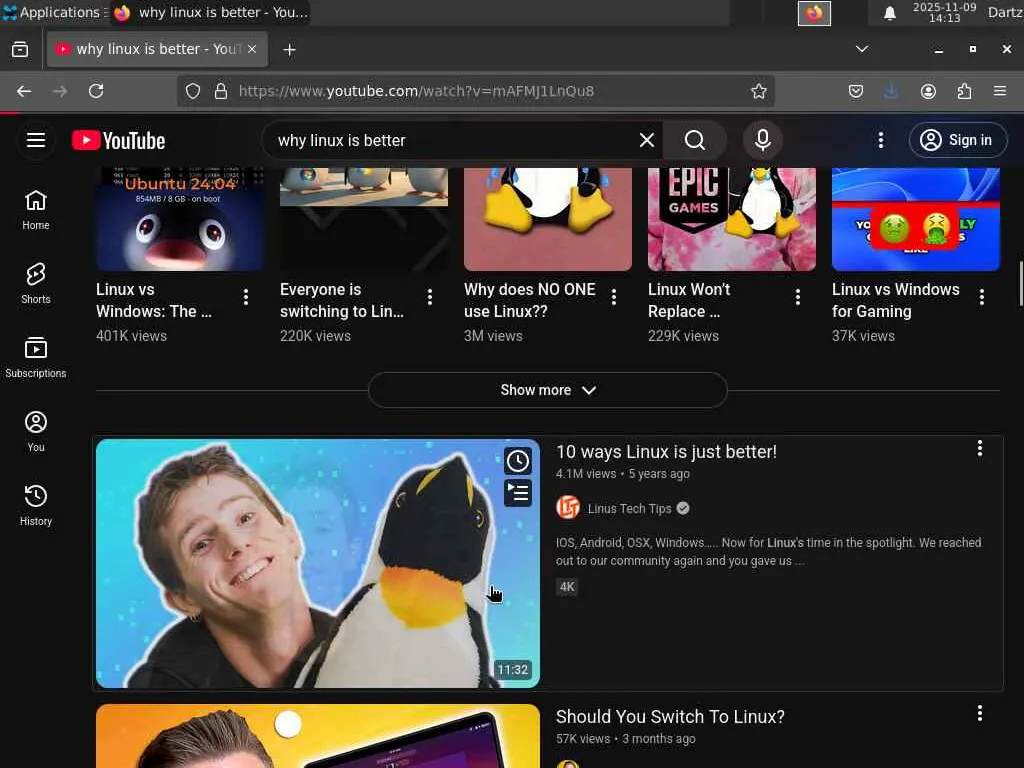Expand Show more results
Viewport: 1024px width, 768px height.
click(x=547, y=390)
